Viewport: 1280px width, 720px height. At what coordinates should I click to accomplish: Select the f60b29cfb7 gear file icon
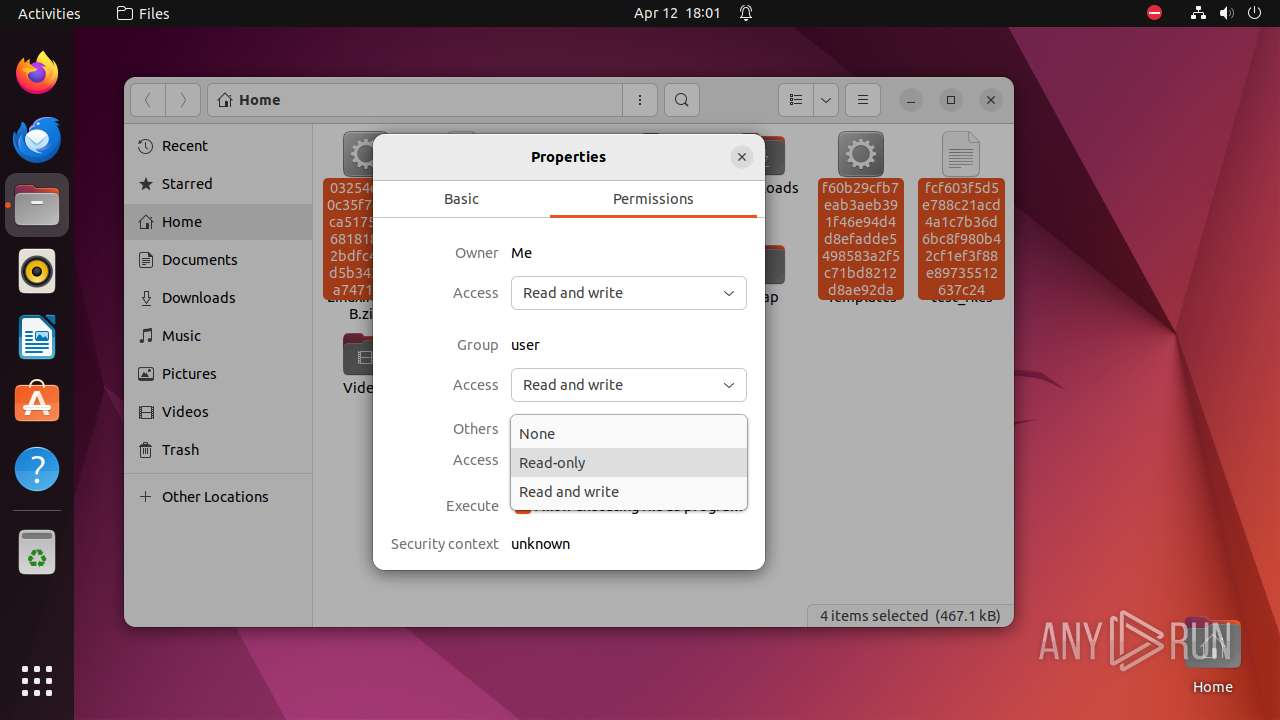tap(860, 155)
